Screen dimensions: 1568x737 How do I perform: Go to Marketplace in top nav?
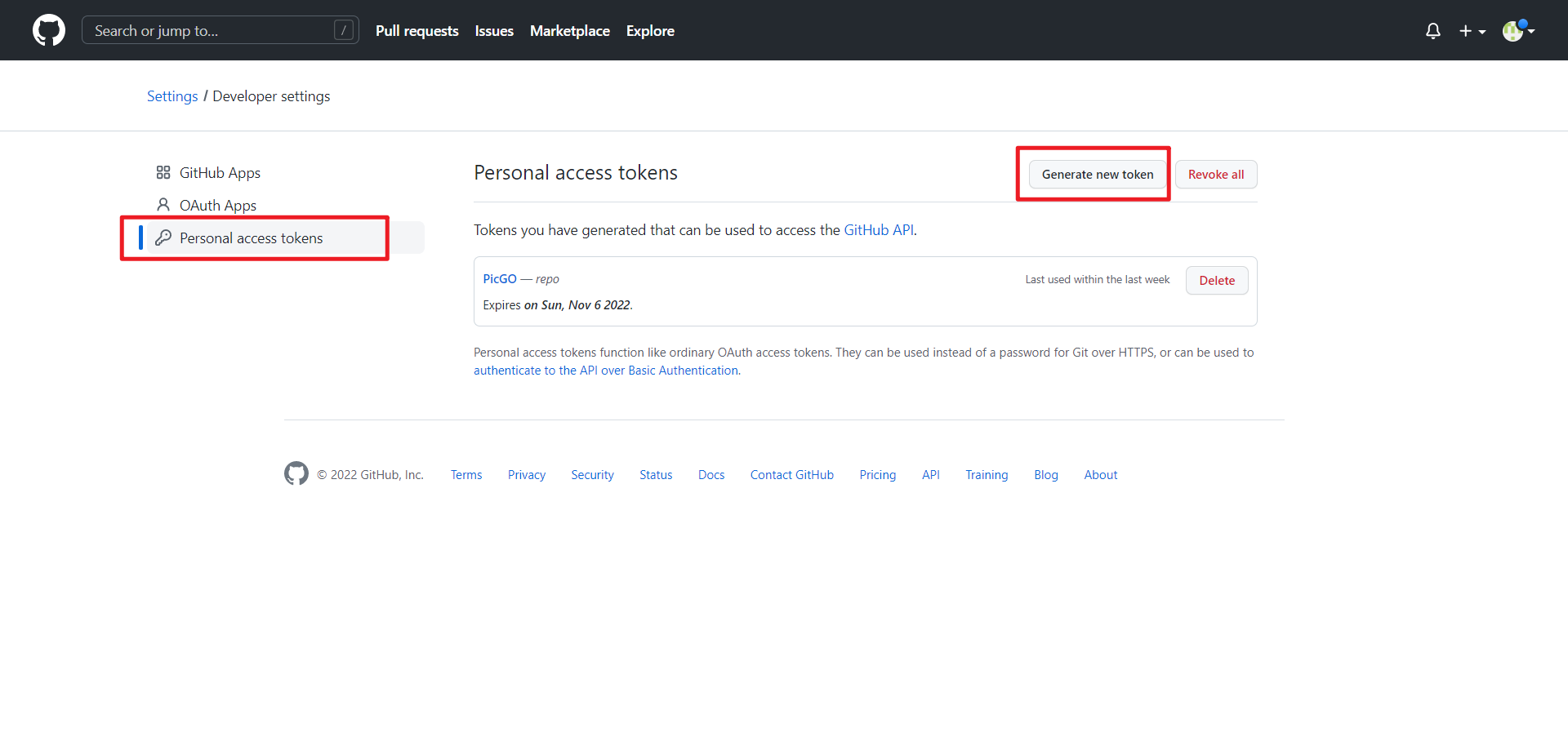tap(570, 31)
